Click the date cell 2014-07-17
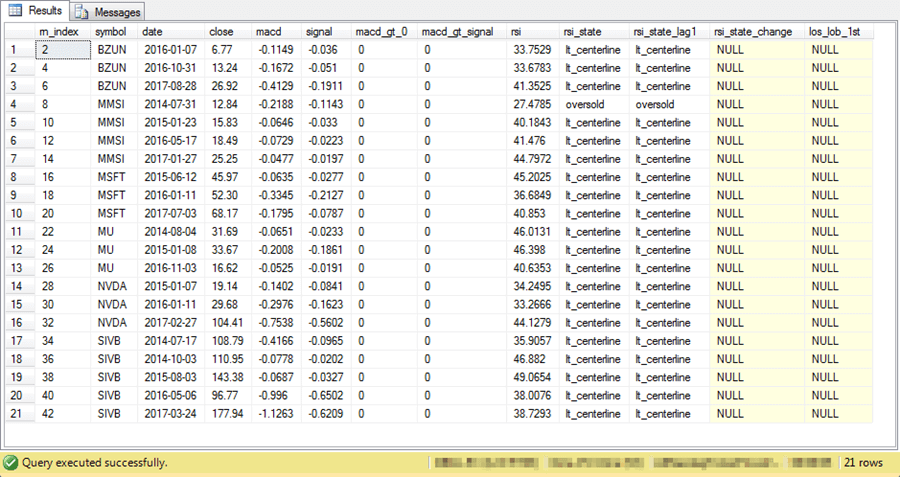This screenshot has height=477, width=900. click(x=169, y=341)
